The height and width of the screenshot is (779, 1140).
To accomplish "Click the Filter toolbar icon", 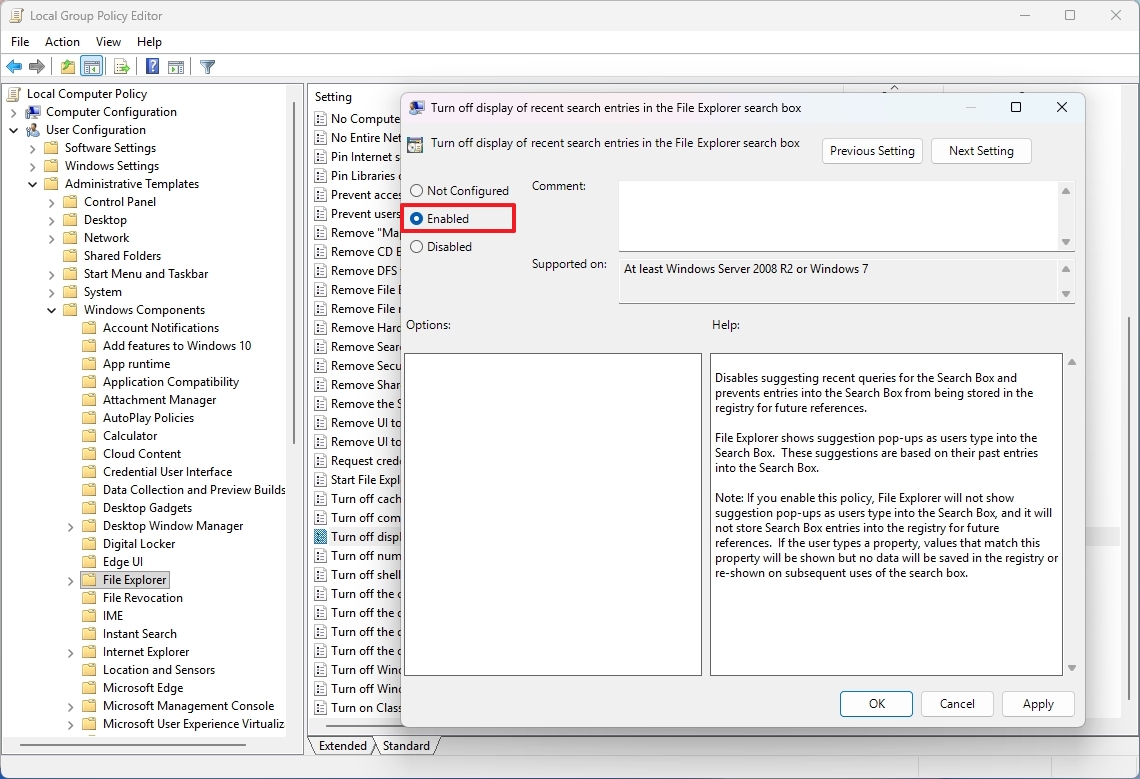I will [207, 66].
